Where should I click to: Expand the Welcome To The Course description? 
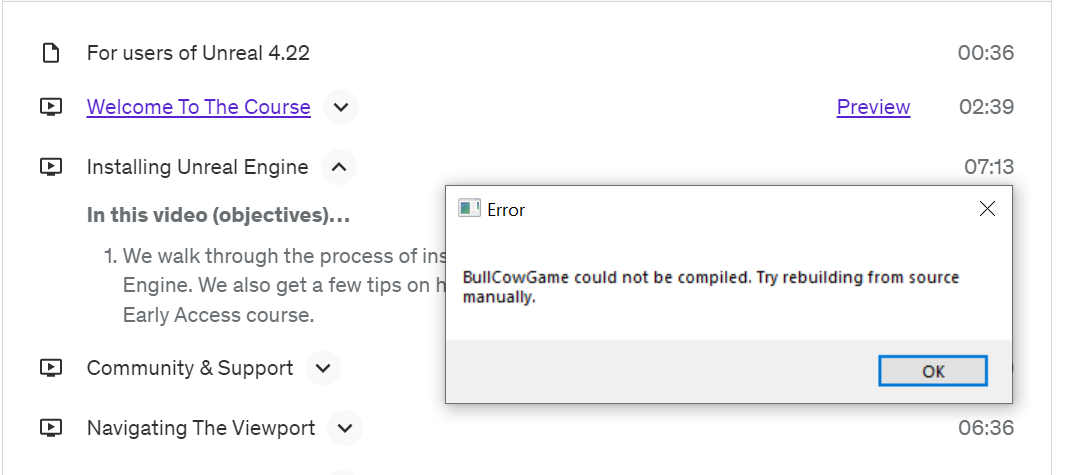click(341, 107)
